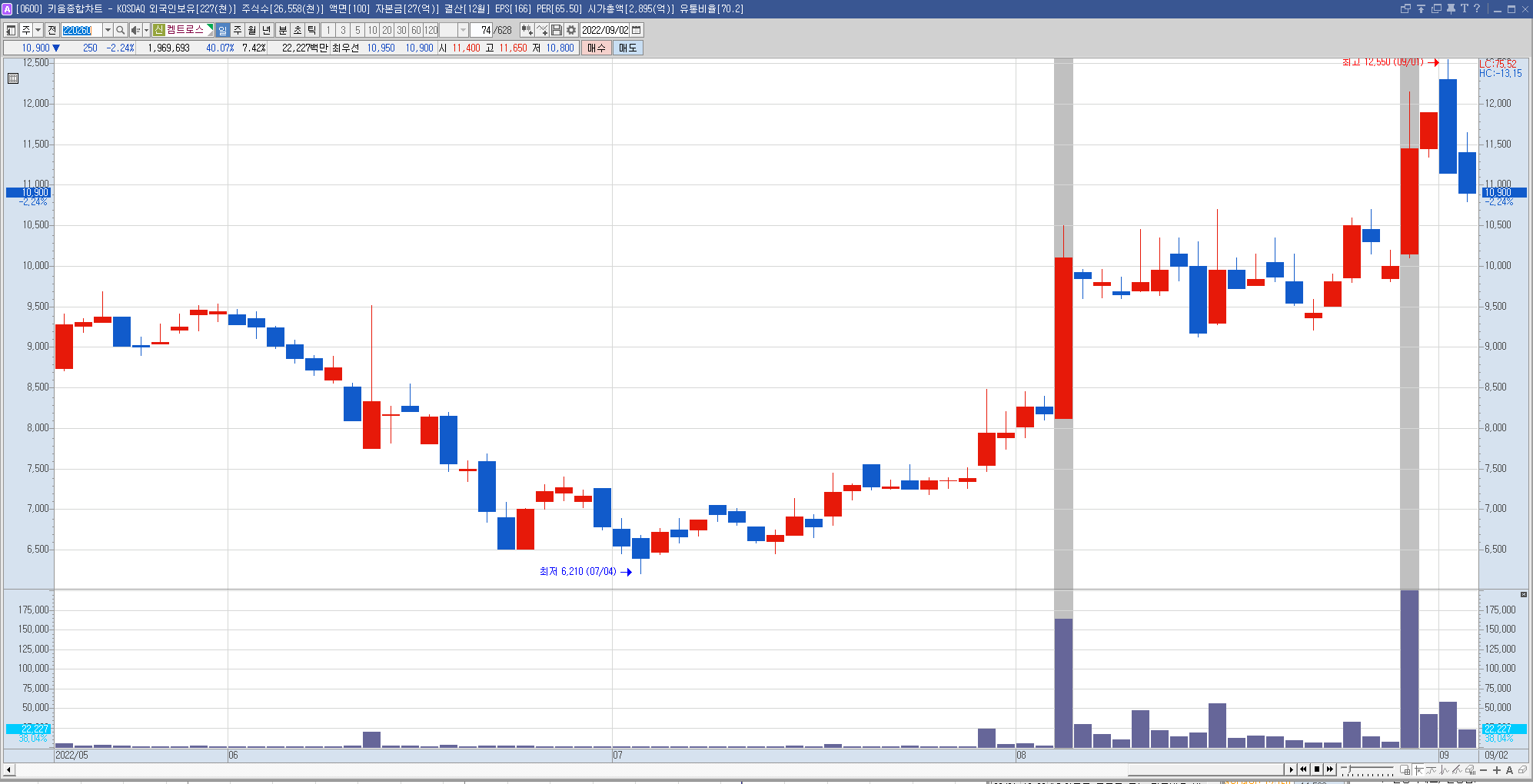The height and width of the screenshot is (784, 1533).
Task: Zoom in chart with plus icon
Action: 1497,769
